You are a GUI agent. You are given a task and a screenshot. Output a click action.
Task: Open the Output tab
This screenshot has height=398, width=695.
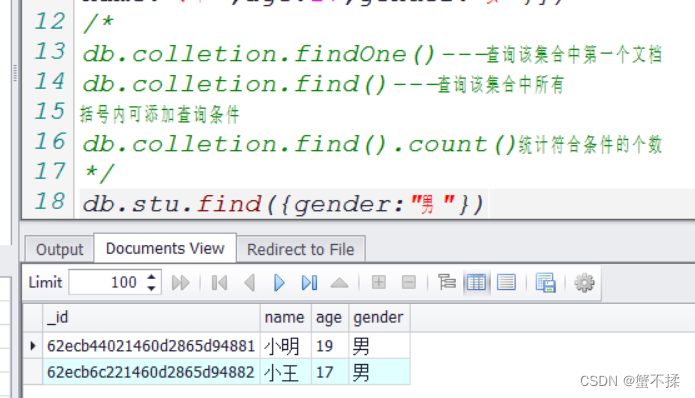pos(59,250)
